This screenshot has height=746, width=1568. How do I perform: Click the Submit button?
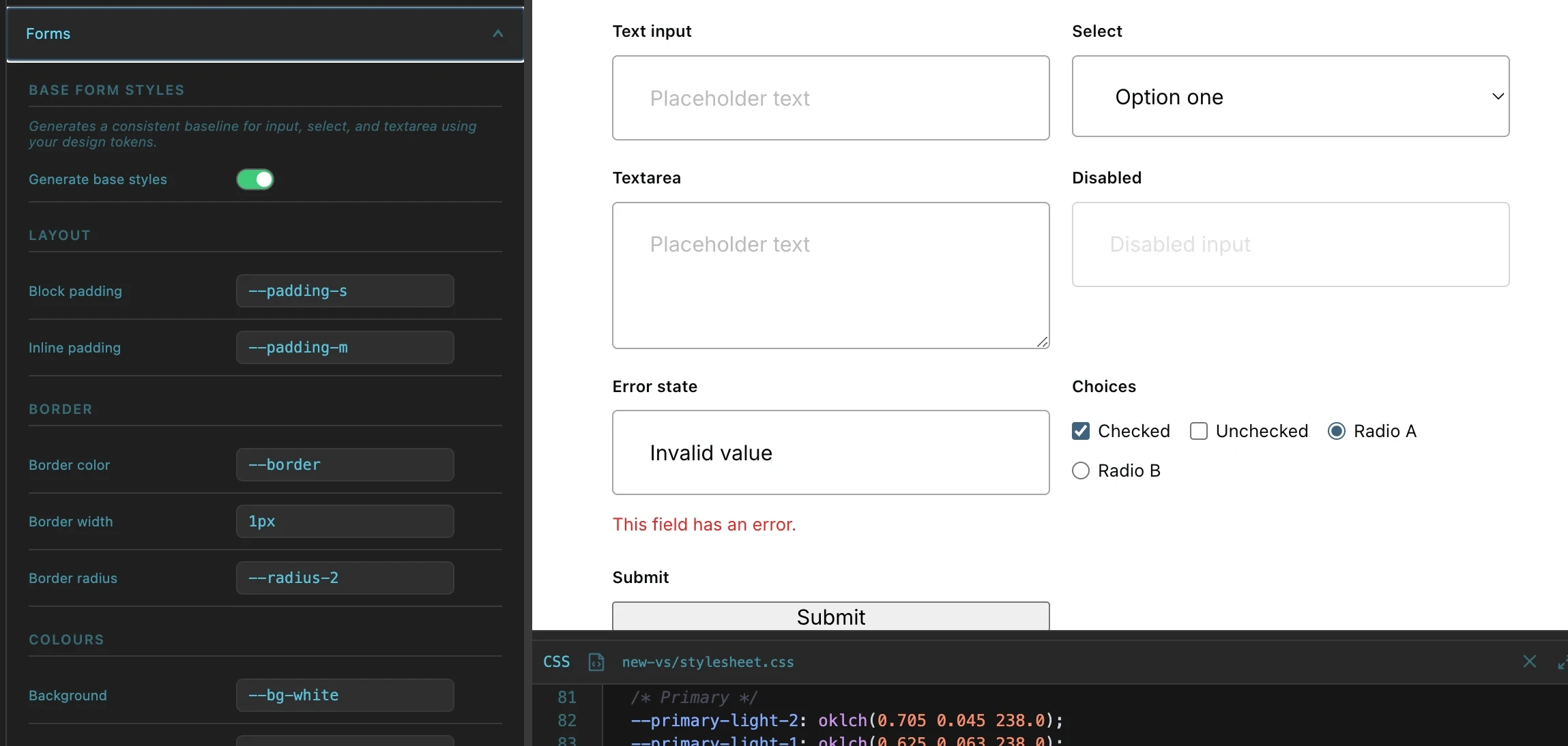(830, 616)
